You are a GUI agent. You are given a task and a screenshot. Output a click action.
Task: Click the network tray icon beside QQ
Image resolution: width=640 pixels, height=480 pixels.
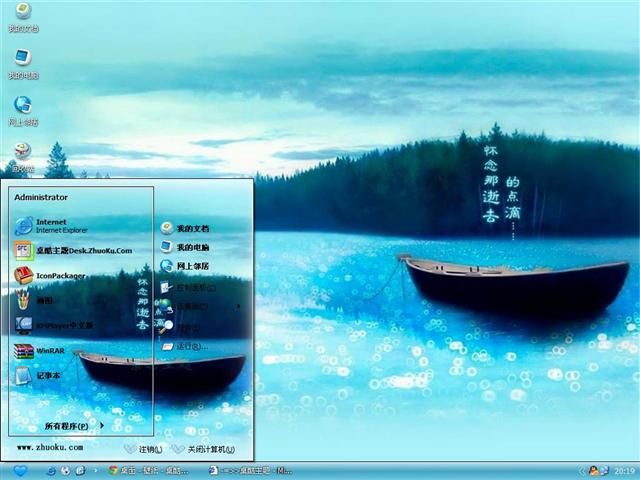(604, 471)
